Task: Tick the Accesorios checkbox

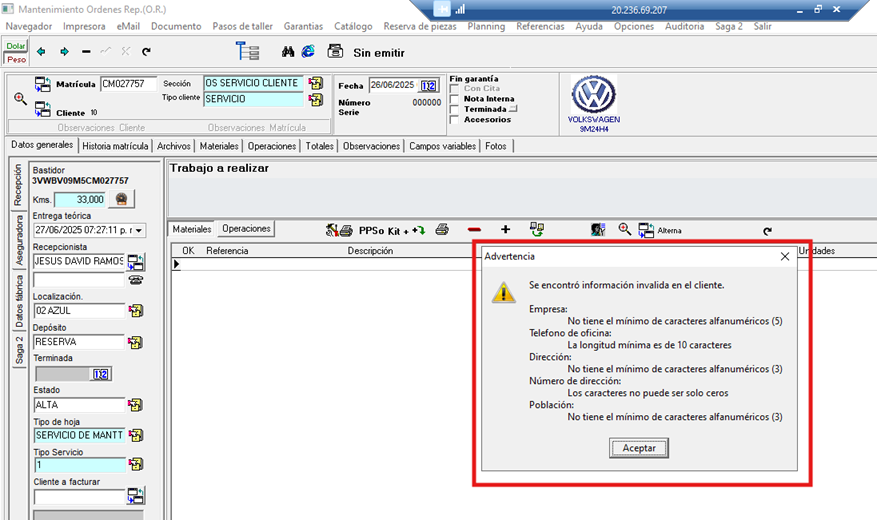Action: 455,120
